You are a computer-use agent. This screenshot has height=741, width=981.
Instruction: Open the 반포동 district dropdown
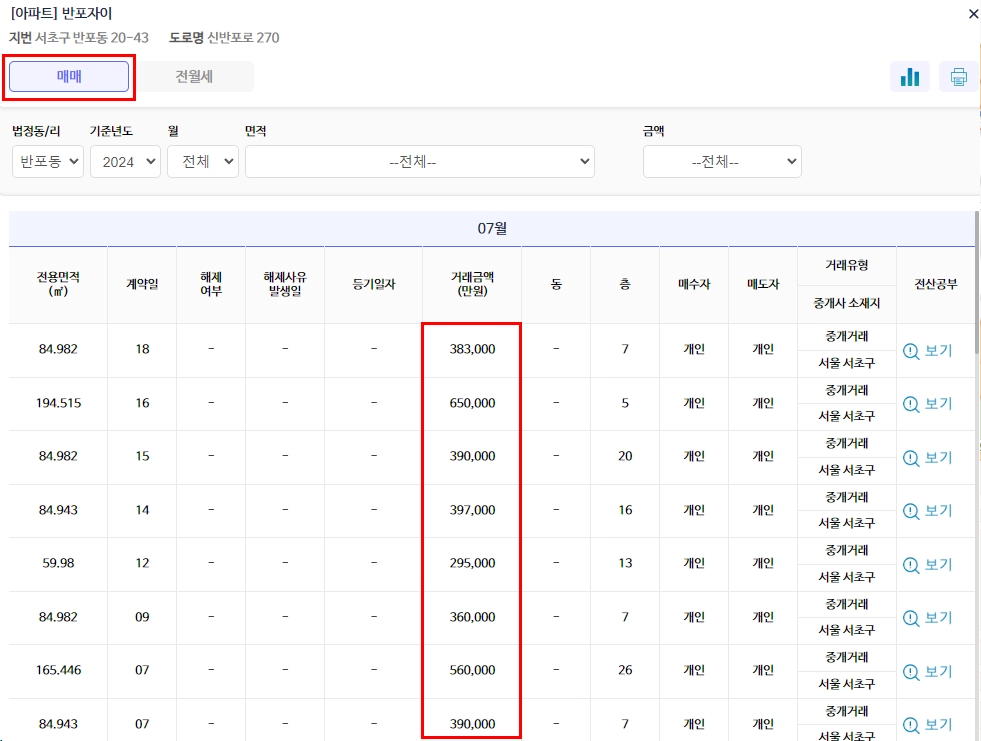[46, 160]
